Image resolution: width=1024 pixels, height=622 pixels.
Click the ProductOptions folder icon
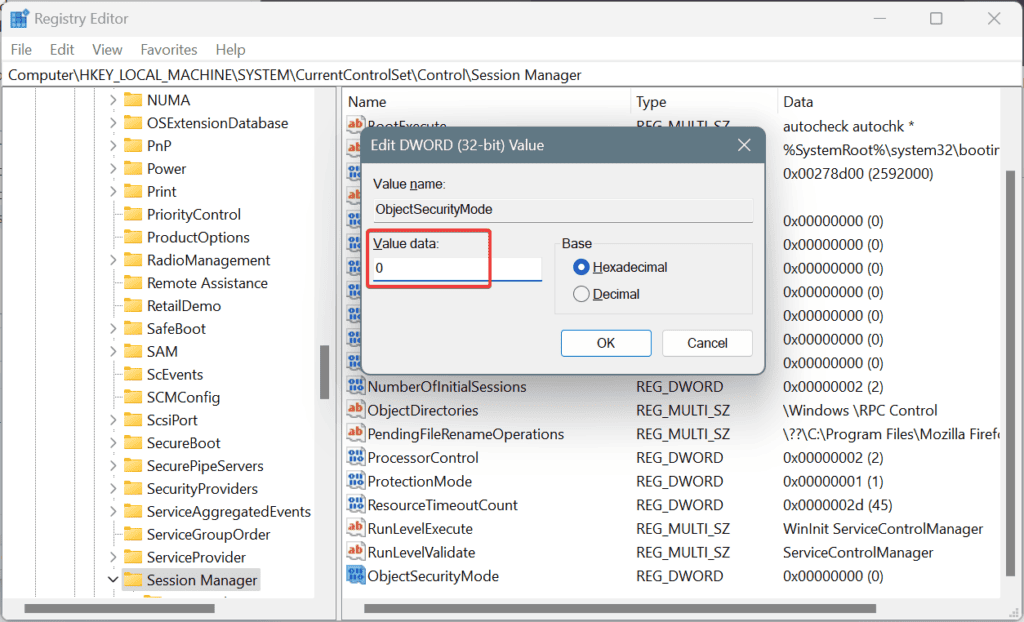click(133, 237)
